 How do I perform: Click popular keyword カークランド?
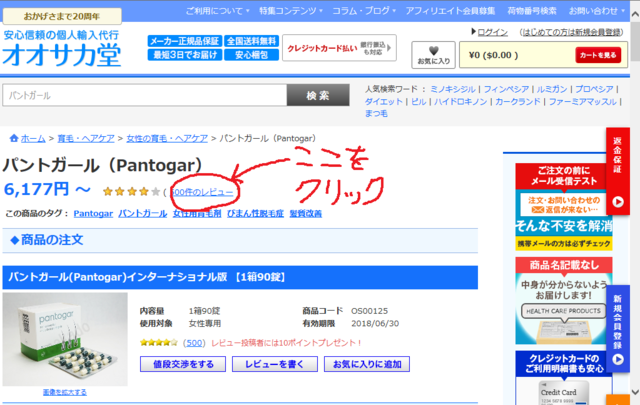click(x=518, y=102)
